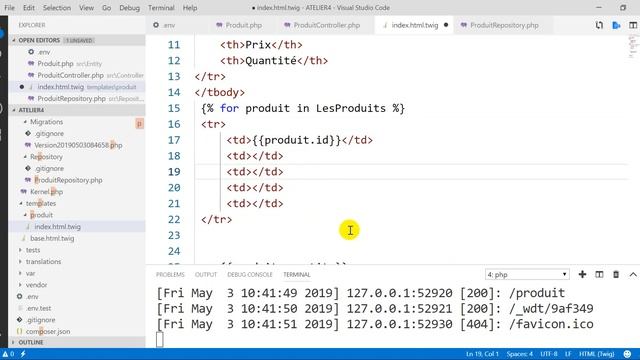Open the Selection menu
Image resolution: width=640 pixels, height=360 pixels.
(57, 8)
